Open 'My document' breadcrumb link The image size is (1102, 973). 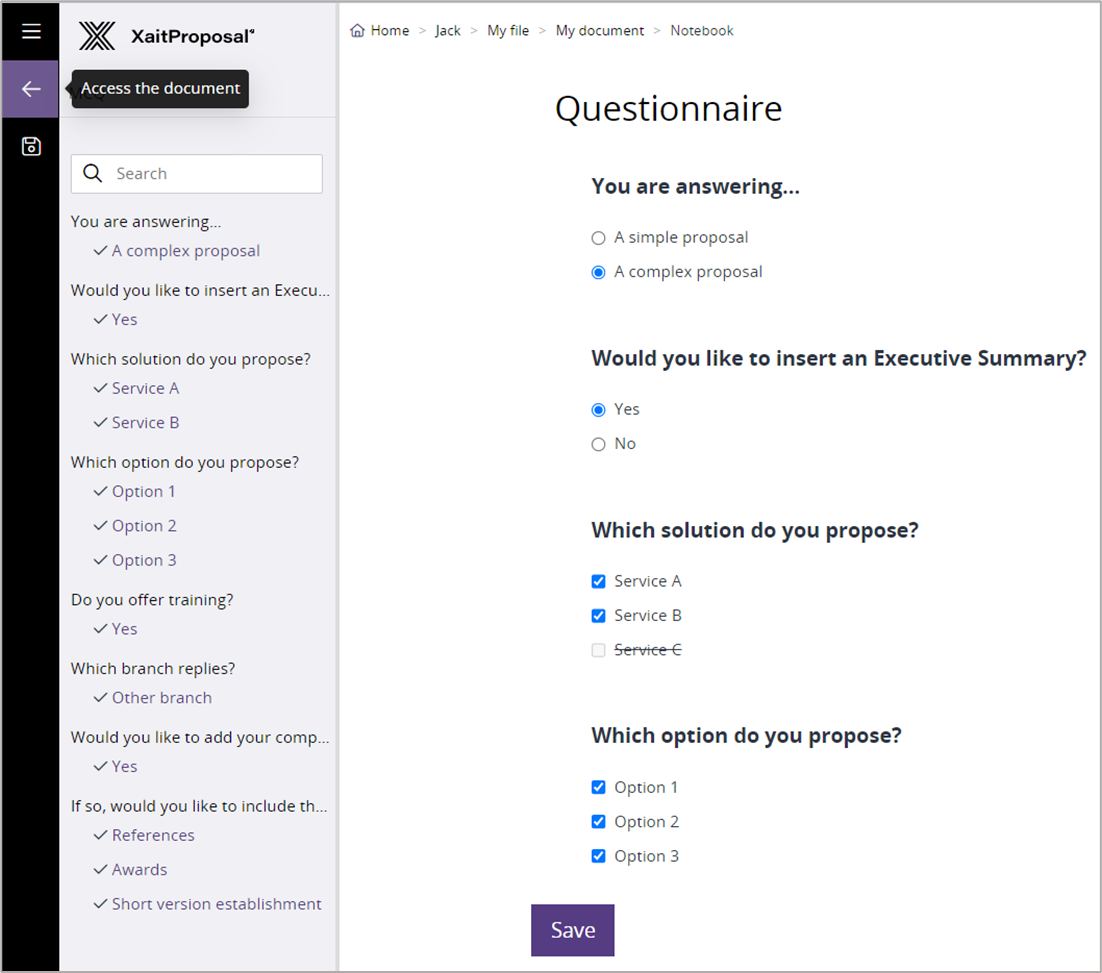pos(600,31)
